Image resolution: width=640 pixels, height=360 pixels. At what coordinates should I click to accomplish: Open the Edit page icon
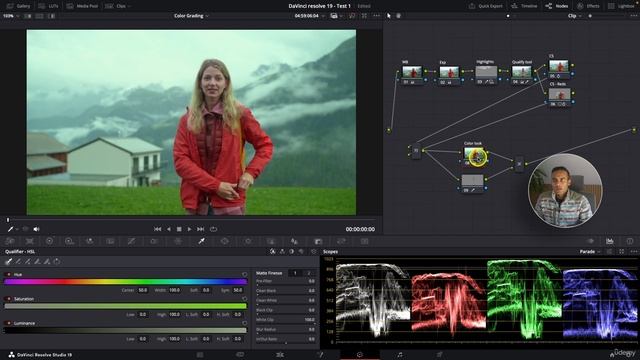pos(280,355)
